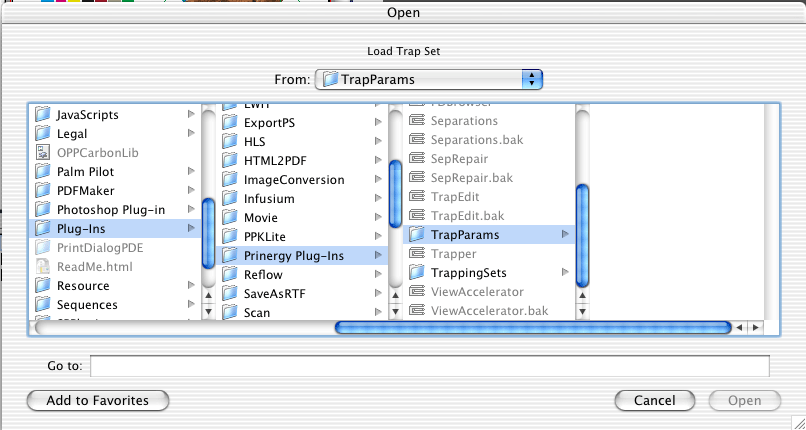Expand the TrappingSets folder arrow
The width and height of the screenshot is (806, 430).
pyautogui.click(x=565, y=273)
